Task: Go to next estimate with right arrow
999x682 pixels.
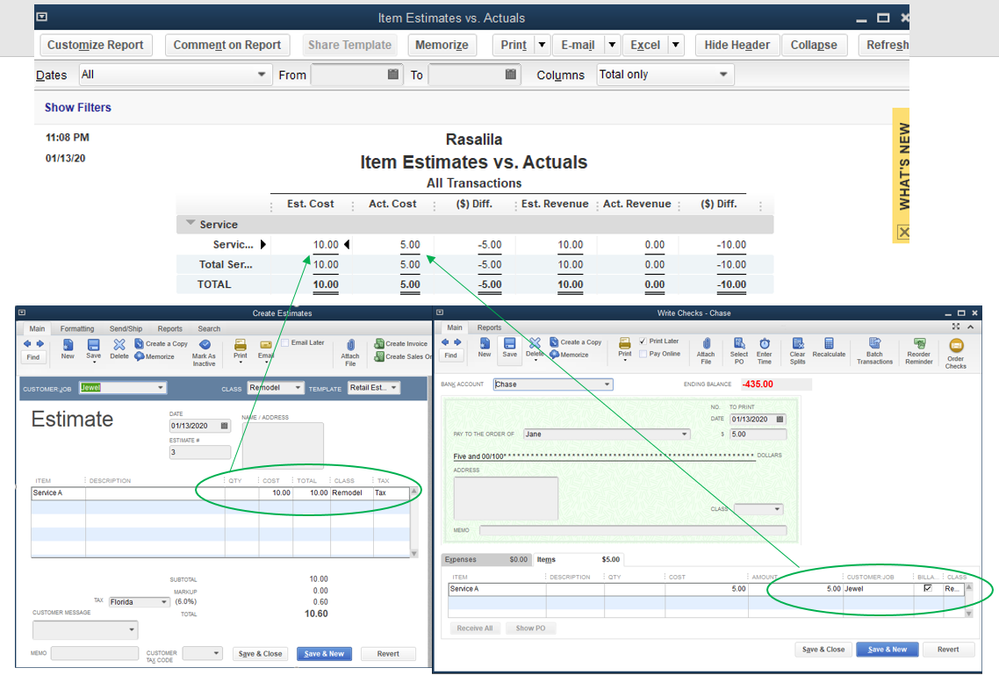Action: (40, 344)
